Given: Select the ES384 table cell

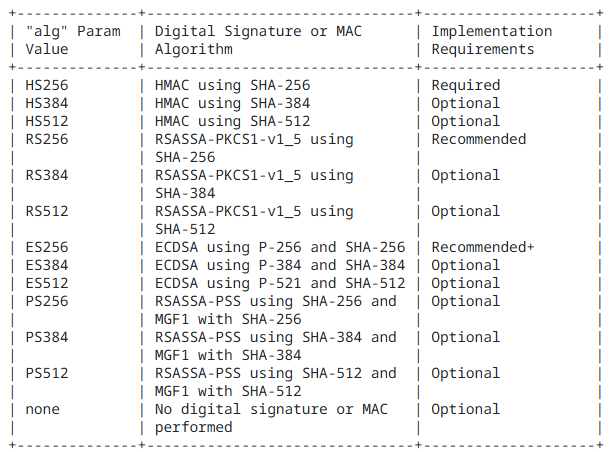Looking at the screenshot, I should [47, 265].
